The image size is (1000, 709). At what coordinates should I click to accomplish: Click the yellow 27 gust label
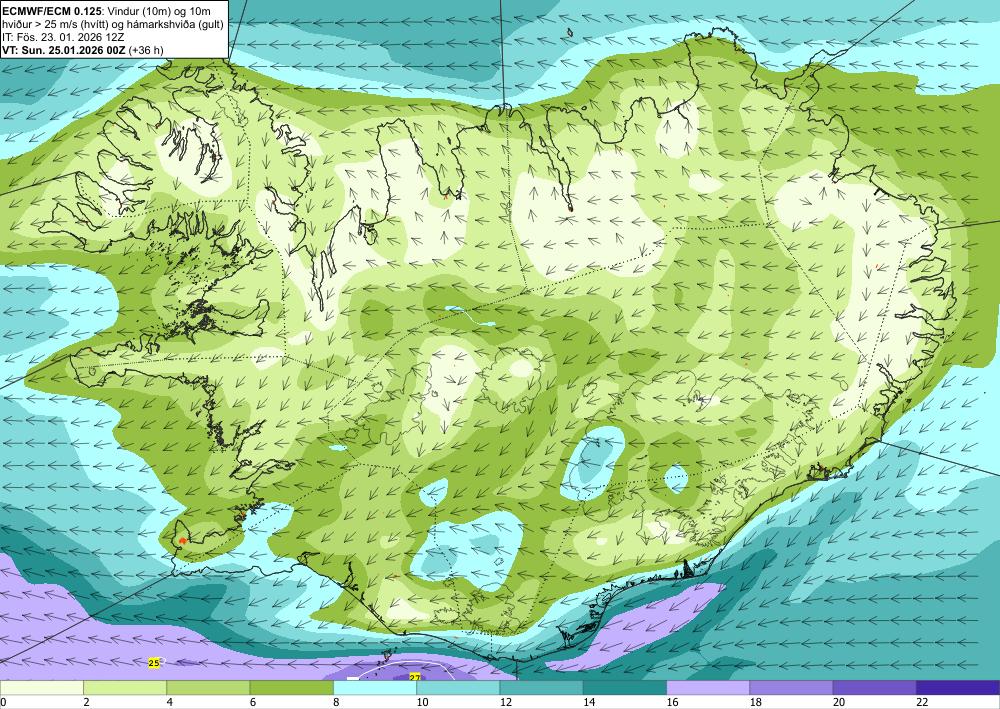pyautogui.click(x=415, y=677)
